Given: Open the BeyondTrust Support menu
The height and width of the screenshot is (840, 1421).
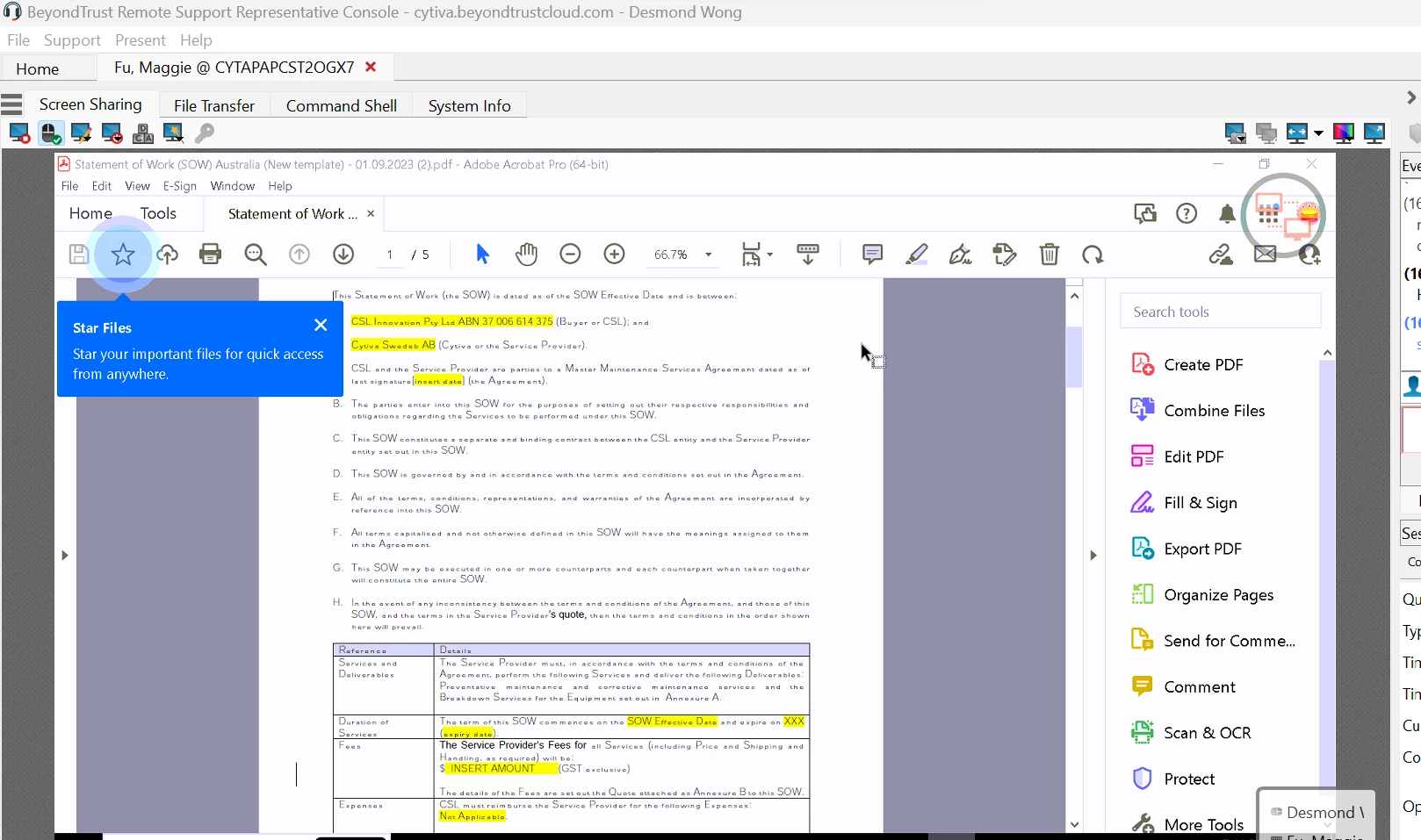Looking at the screenshot, I should coord(72,40).
